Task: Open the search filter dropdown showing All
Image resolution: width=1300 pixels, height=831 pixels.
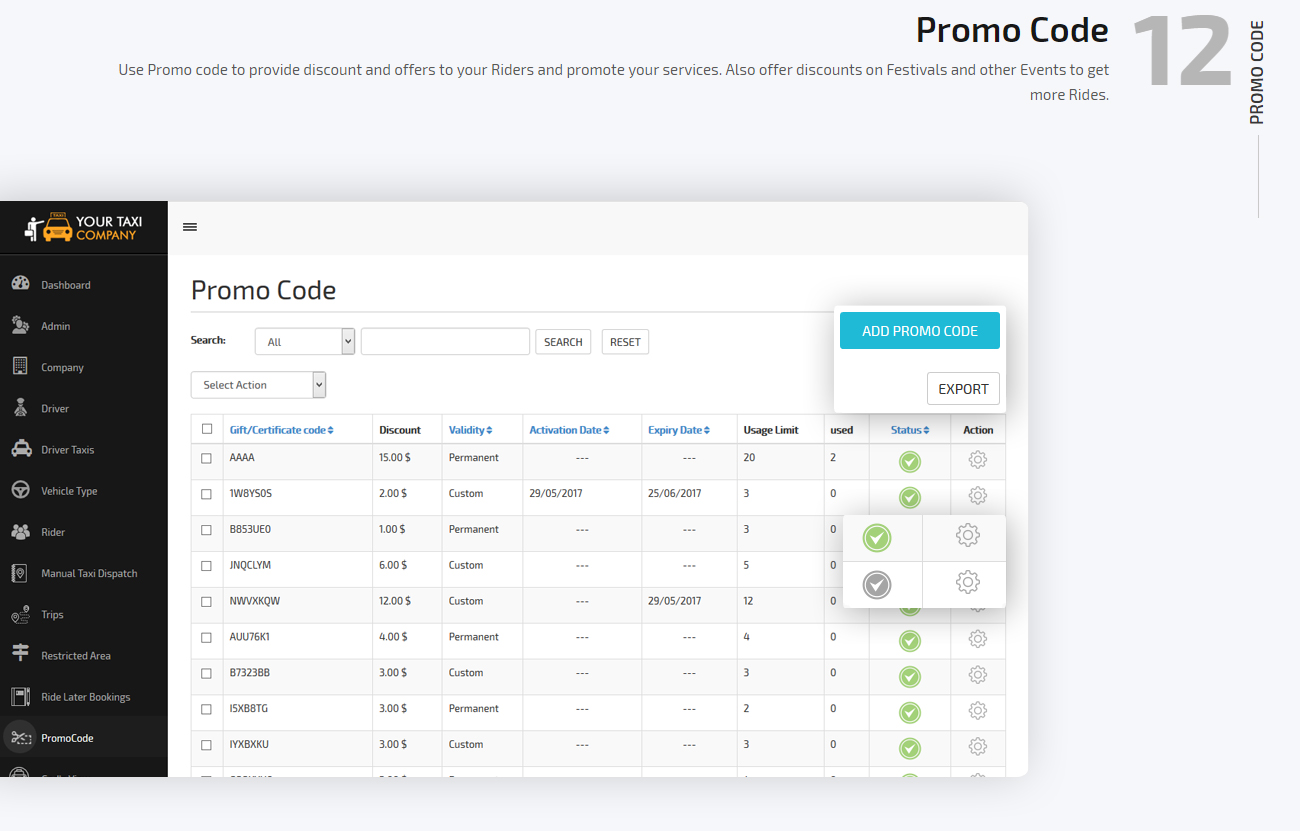Action: tap(304, 341)
